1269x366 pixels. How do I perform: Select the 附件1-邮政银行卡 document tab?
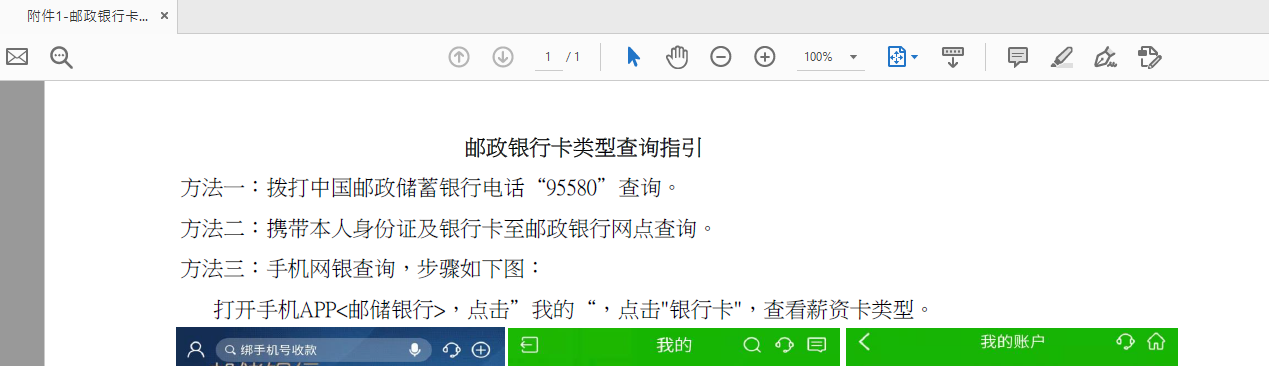click(x=88, y=16)
